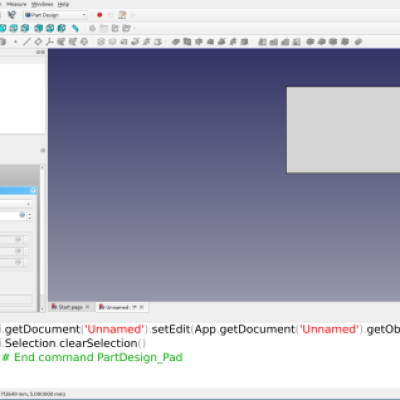The width and height of the screenshot is (400, 400).
Task: Click the pad length stepper arrows
Action: pos(30,216)
